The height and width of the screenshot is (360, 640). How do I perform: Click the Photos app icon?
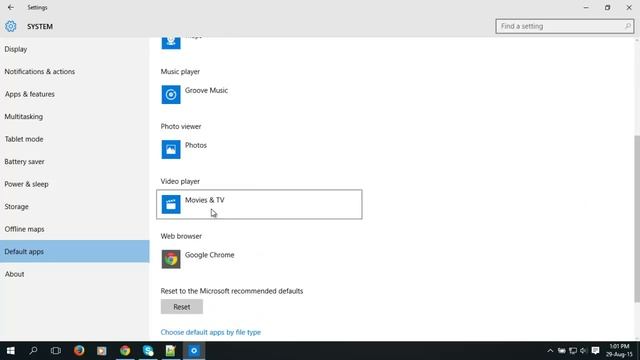tap(171, 149)
